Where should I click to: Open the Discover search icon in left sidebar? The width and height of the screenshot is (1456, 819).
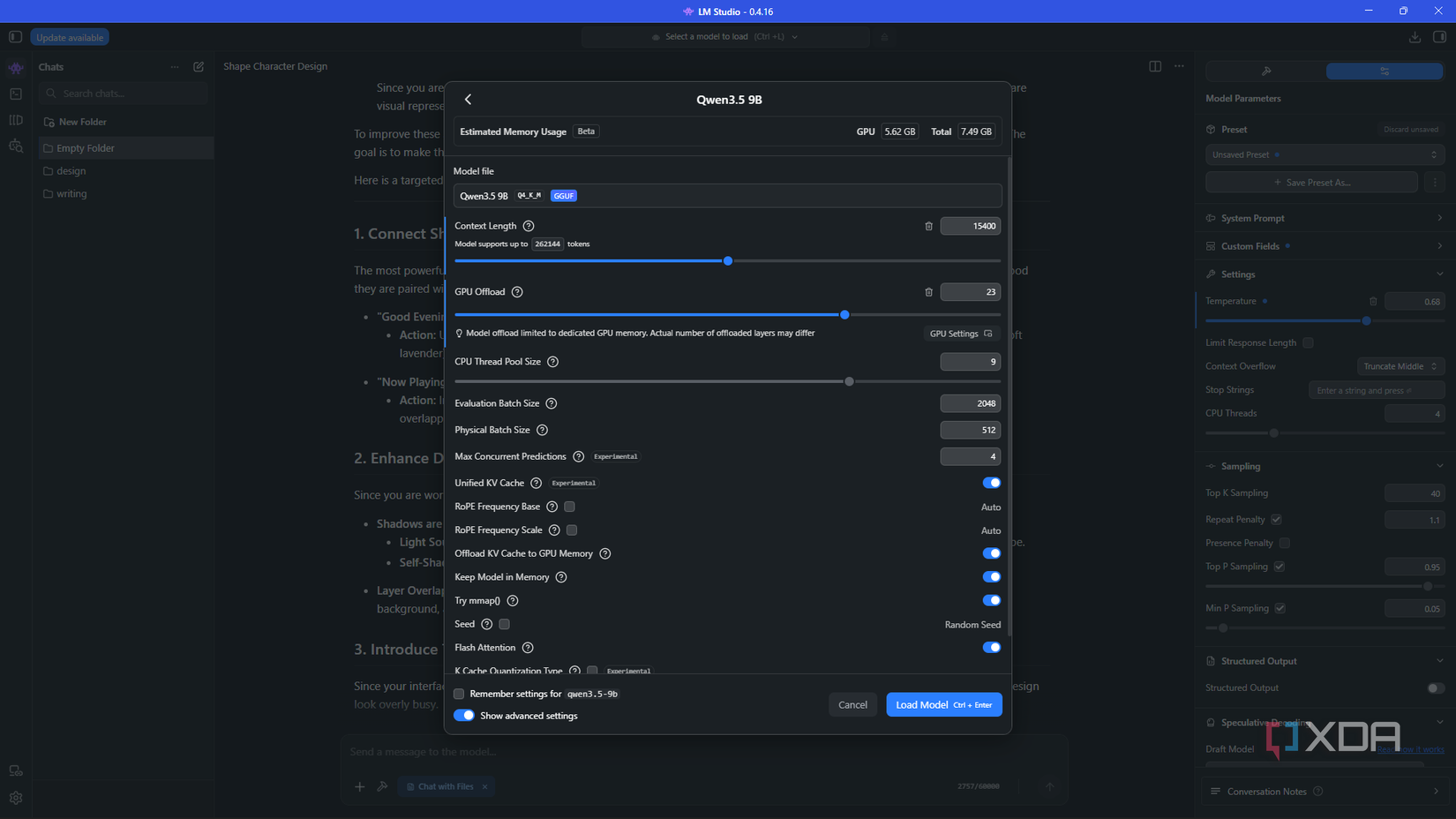[16, 147]
